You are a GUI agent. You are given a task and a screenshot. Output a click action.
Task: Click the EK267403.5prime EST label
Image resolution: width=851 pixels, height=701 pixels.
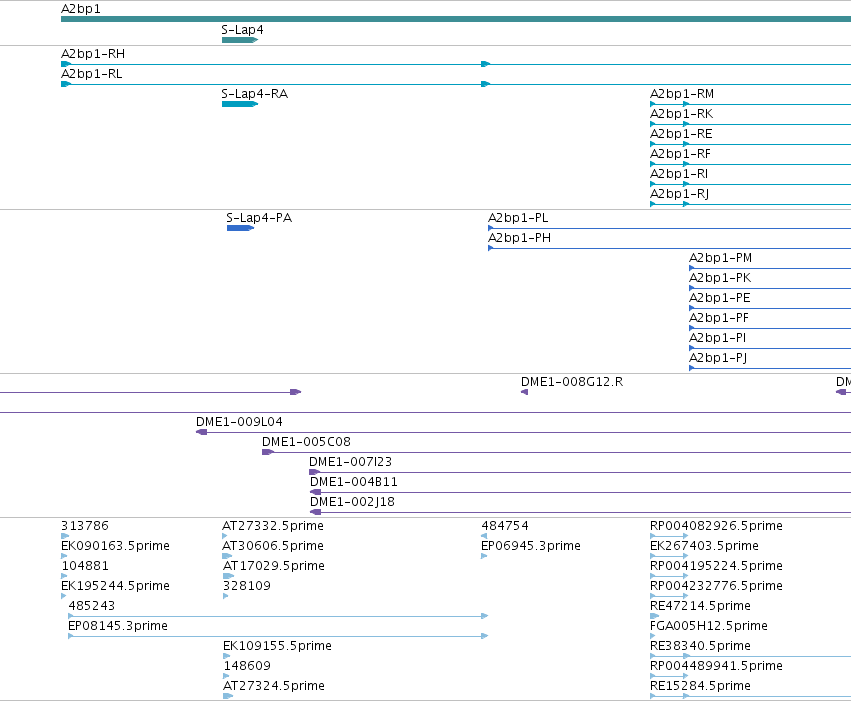(704, 546)
